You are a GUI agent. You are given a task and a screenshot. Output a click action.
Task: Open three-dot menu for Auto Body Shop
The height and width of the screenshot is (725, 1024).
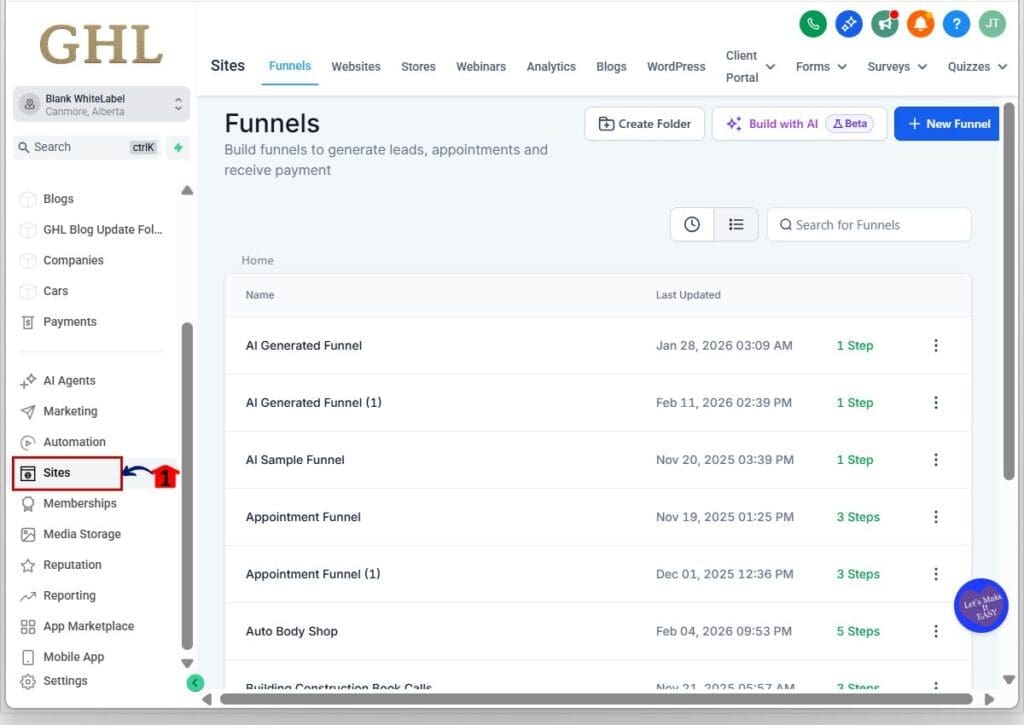pos(936,631)
